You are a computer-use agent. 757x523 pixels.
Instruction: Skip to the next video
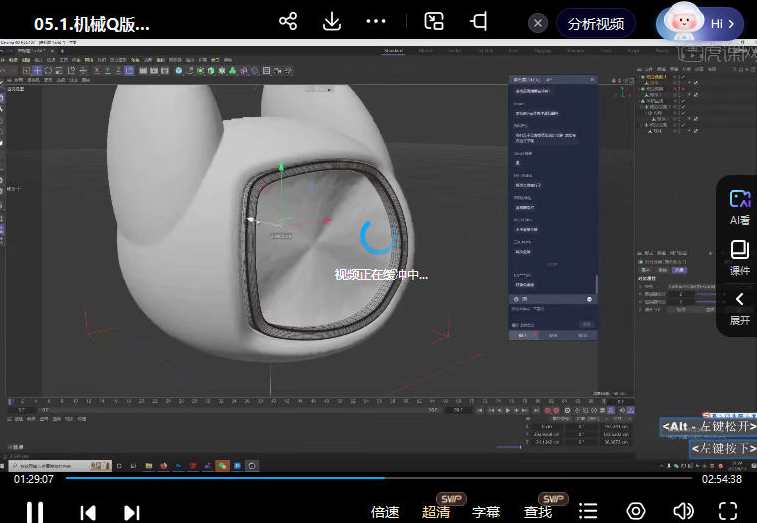131,512
